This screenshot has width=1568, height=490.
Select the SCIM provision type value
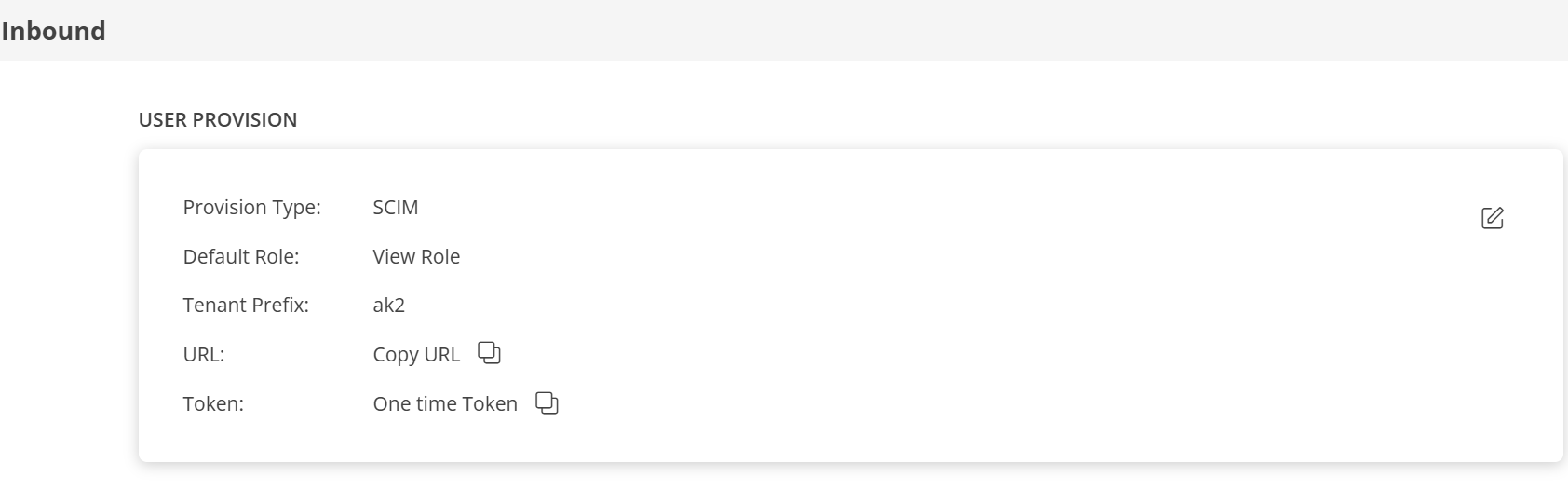(395, 208)
